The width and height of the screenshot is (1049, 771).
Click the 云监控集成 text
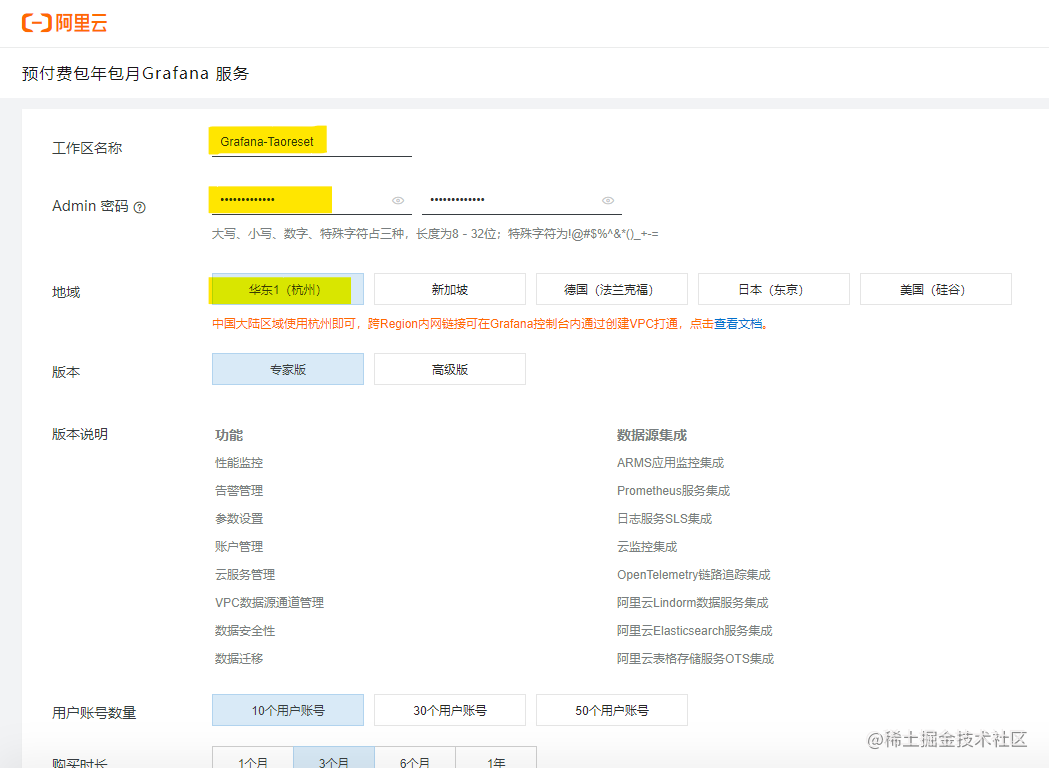647,547
